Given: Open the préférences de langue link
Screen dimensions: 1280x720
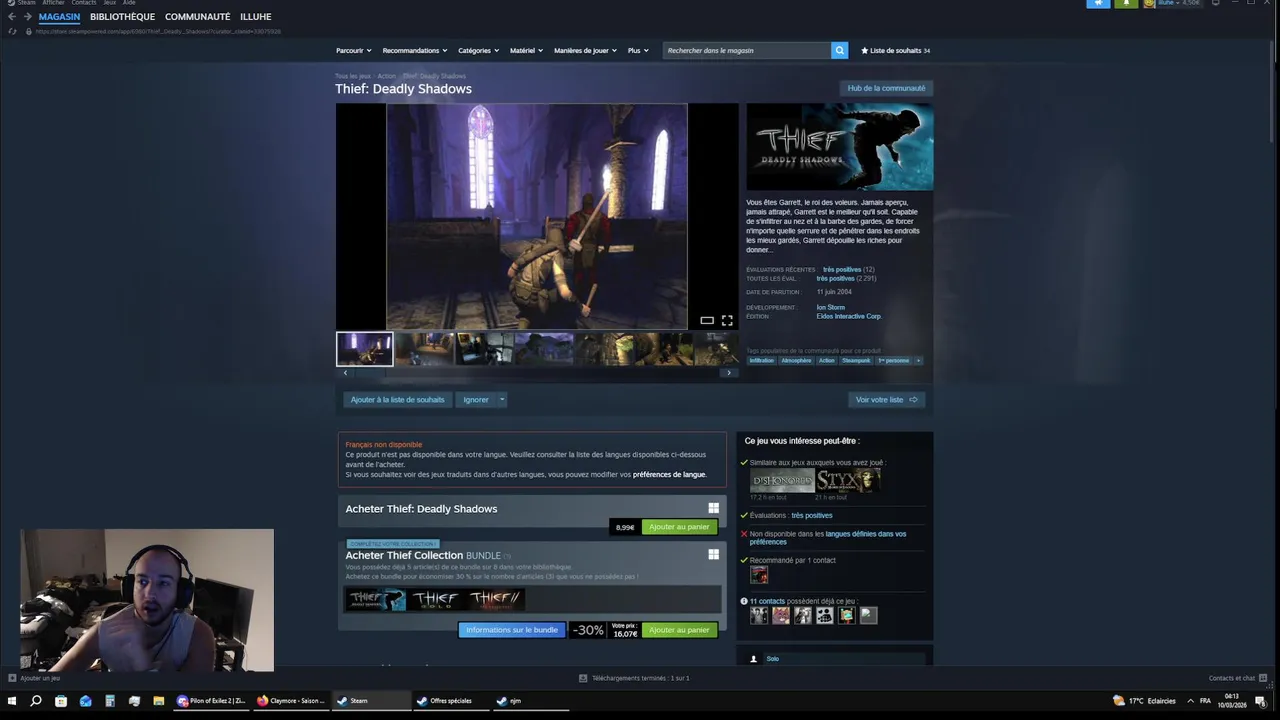Looking at the screenshot, I should [669, 475].
